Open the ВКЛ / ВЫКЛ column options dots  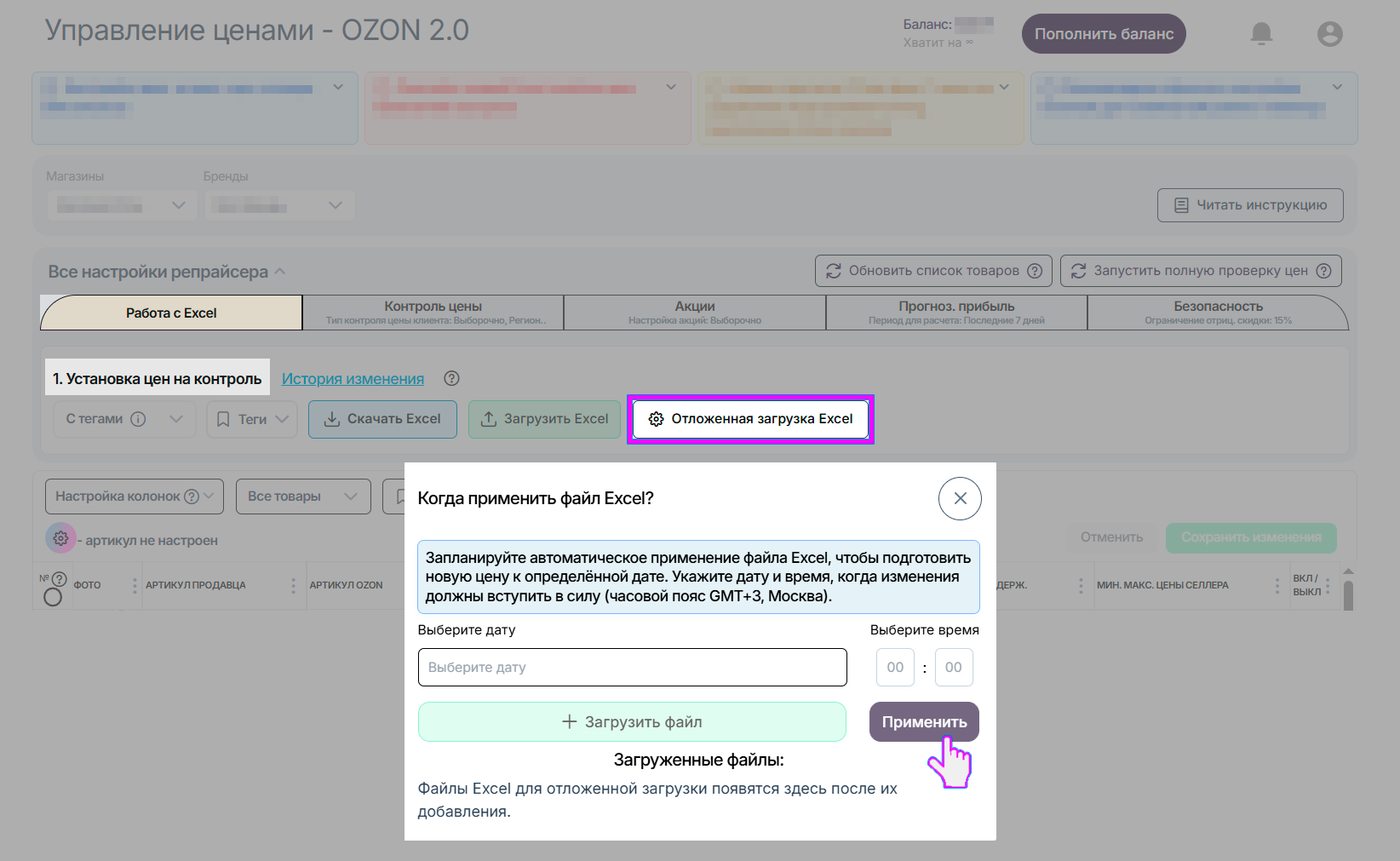point(1328,585)
